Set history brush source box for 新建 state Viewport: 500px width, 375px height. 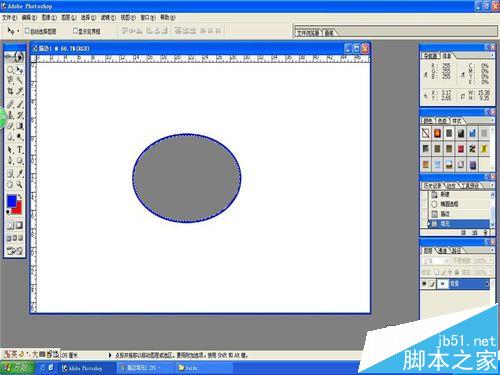point(424,194)
